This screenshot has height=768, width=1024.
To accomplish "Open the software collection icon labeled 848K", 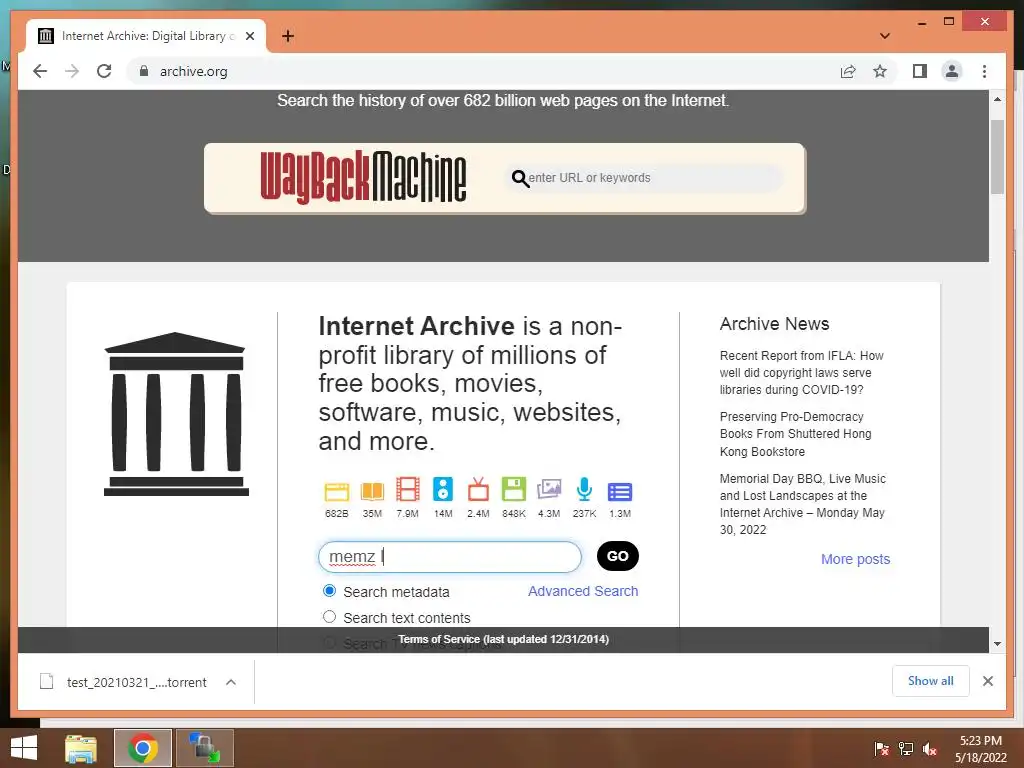I will [514, 490].
